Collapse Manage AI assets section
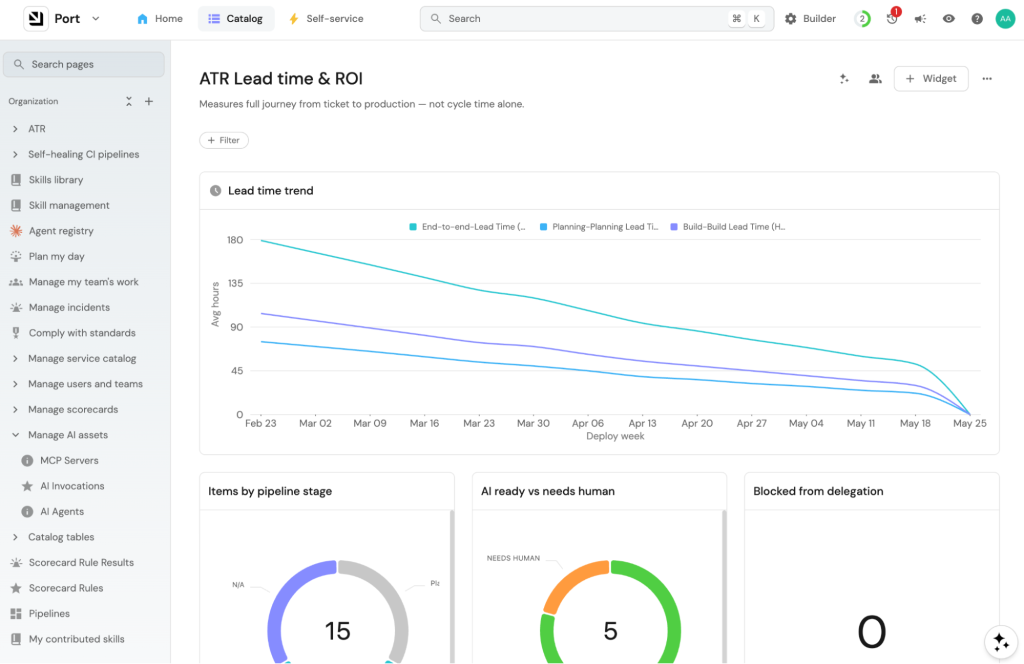Viewport: 1024px width, 664px height. pyautogui.click(x=15, y=435)
